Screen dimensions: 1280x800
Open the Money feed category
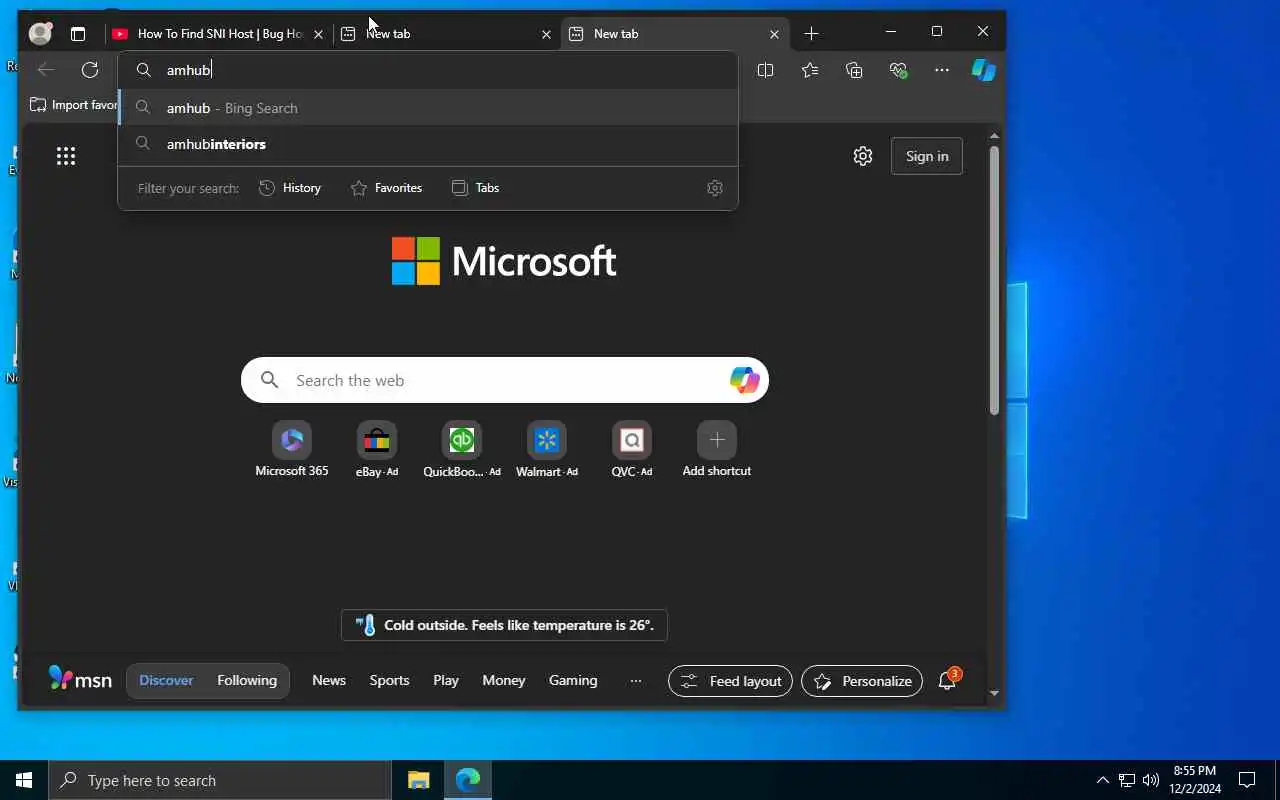point(504,680)
